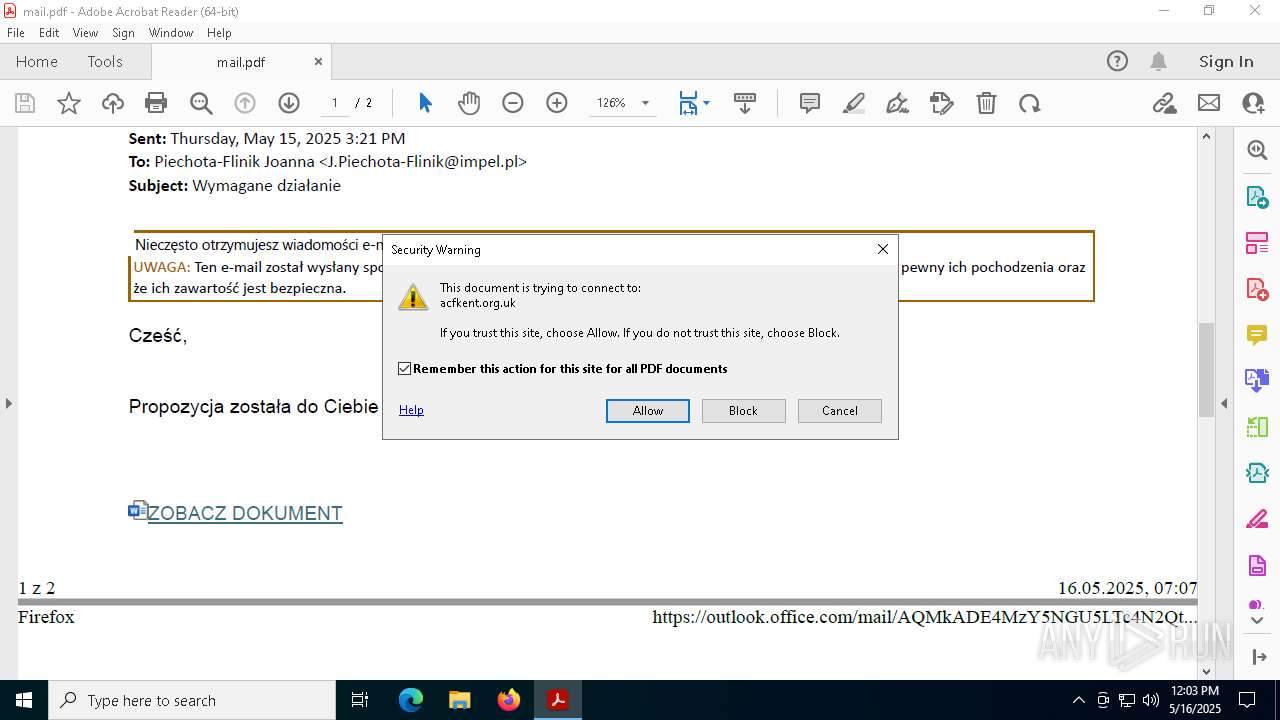Go to previous page arrow
Image resolution: width=1280 pixels, height=720 pixels.
[245, 103]
